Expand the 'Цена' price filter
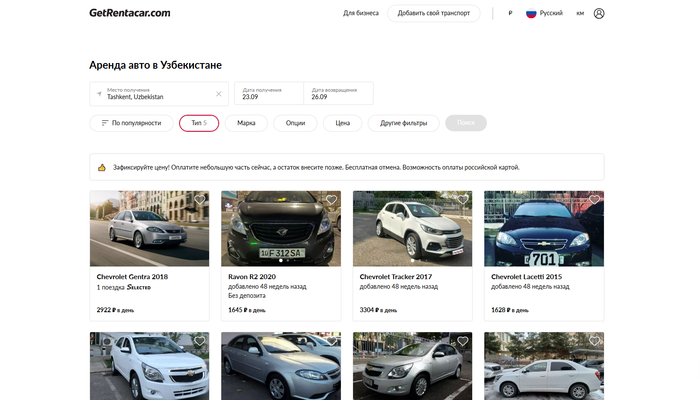 point(343,123)
